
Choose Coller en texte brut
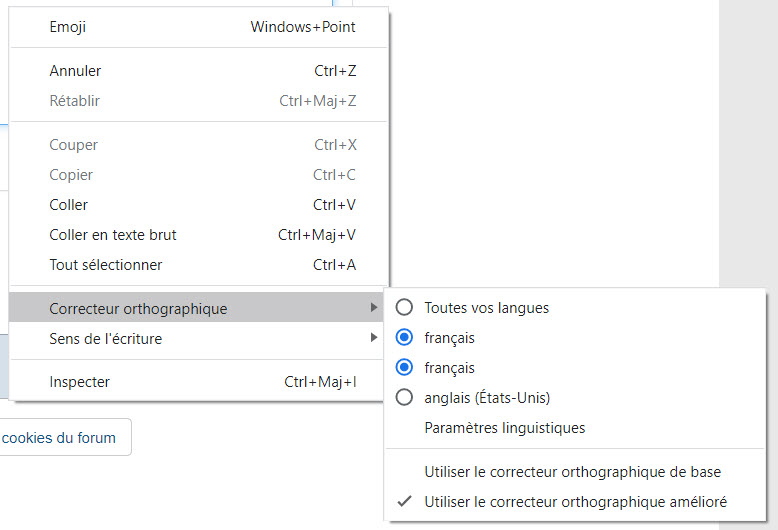(113, 235)
